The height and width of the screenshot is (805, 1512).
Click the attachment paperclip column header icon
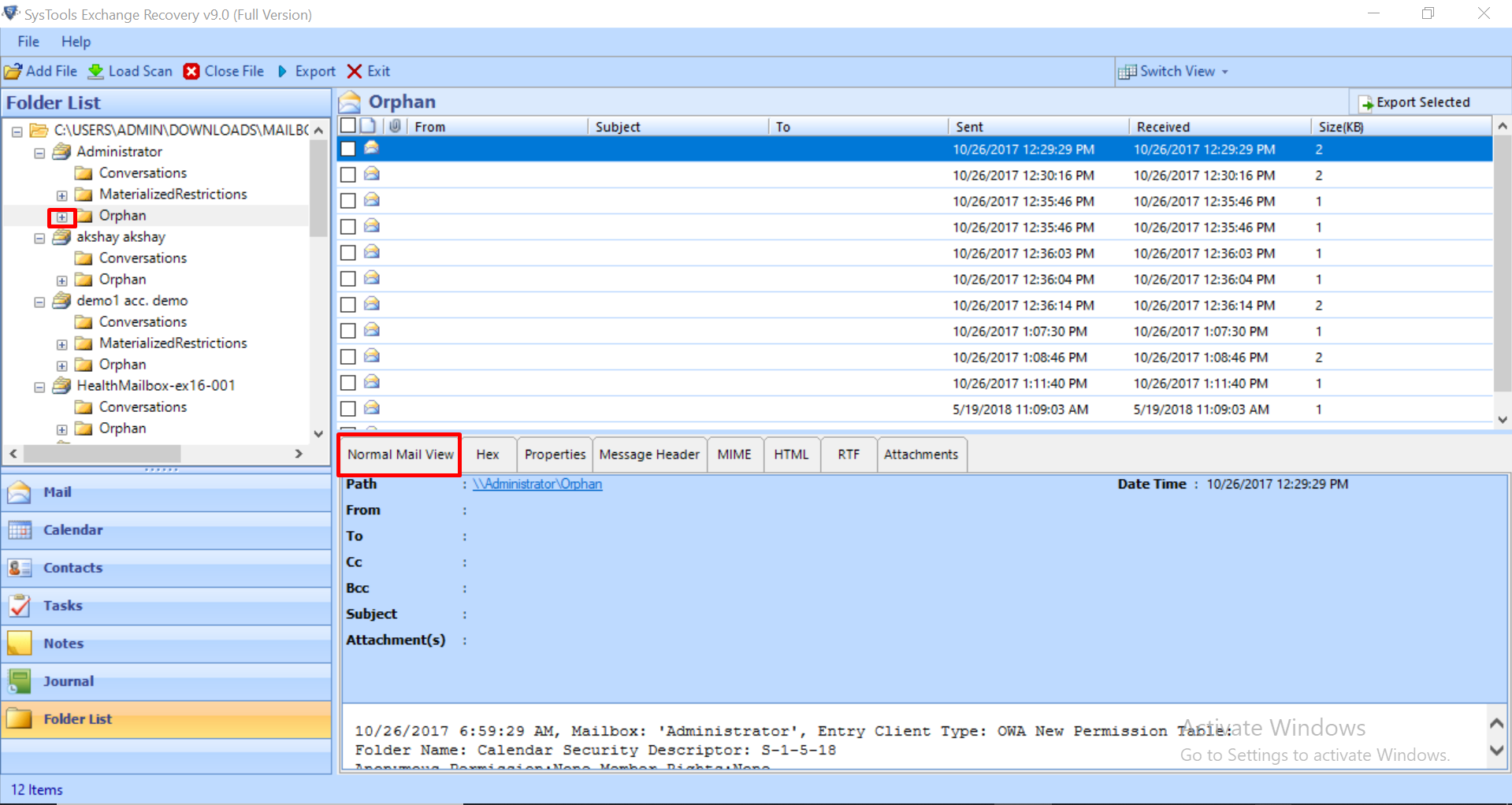pyautogui.click(x=395, y=126)
